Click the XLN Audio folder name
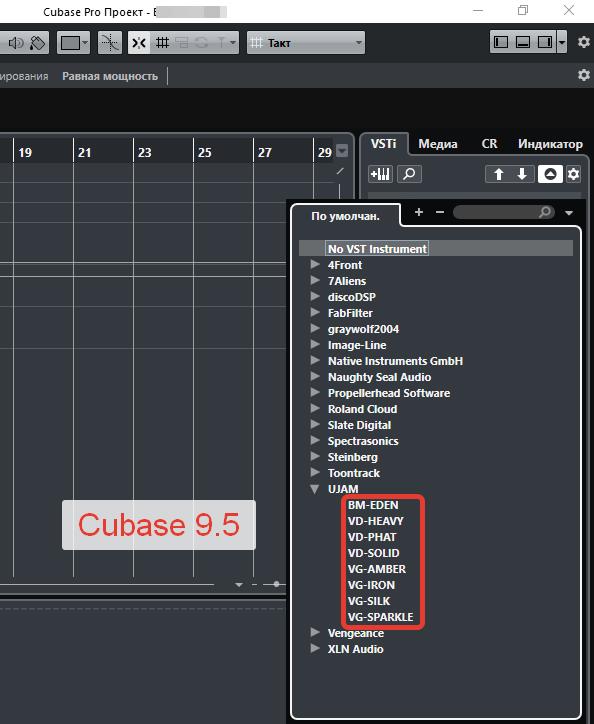This screenshot has height=724, width=594. click(x=355, y=649)
